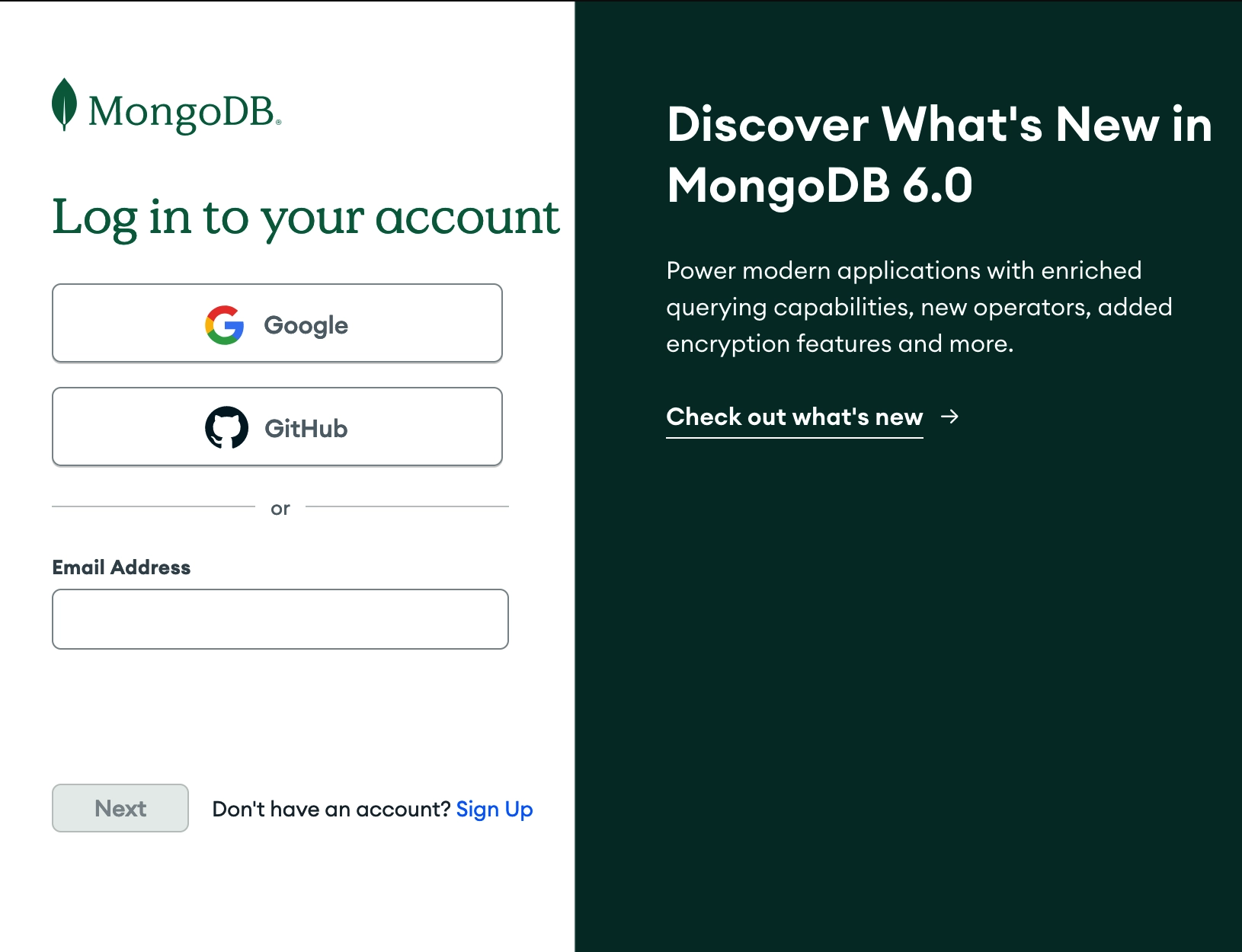Screen dimensions: 1242x952
Task: Open the Sign Up link
Action: pyautogui.click(x=495, y=809)
